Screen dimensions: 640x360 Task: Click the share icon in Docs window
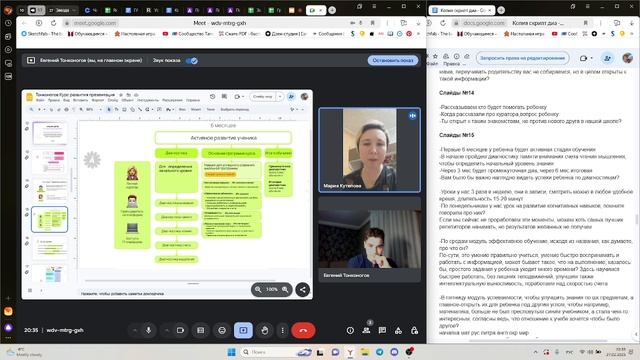[607, 58]
